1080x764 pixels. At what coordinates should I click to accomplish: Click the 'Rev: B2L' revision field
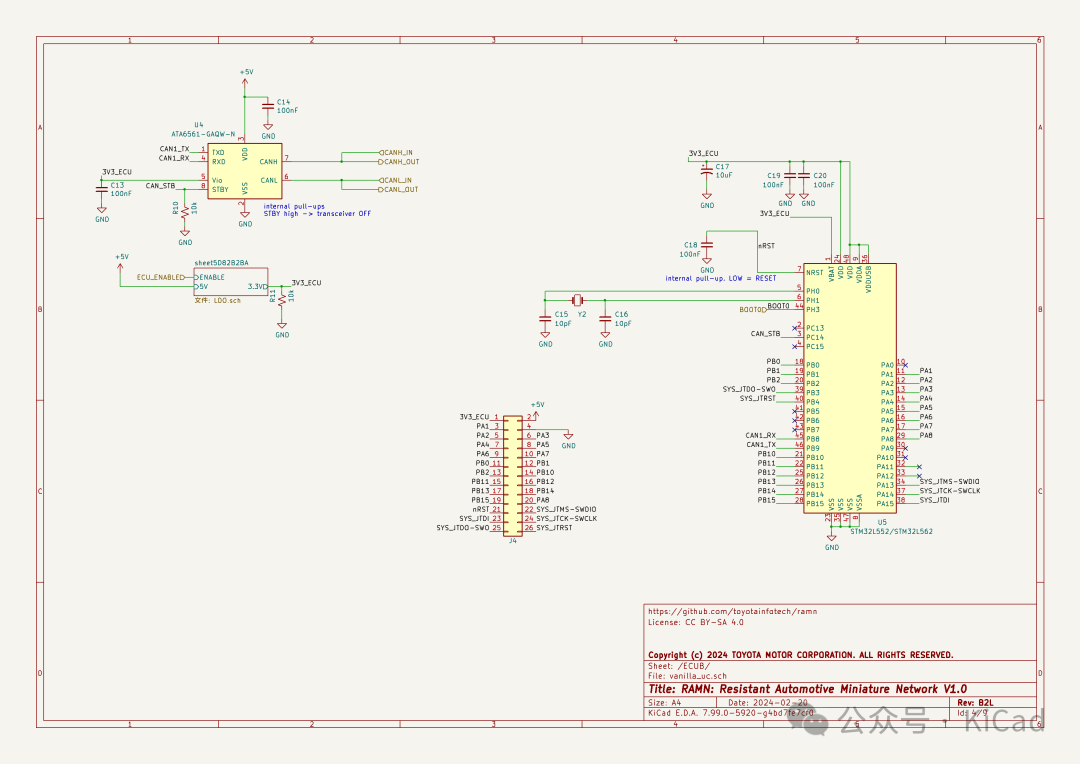coord(975,703)
